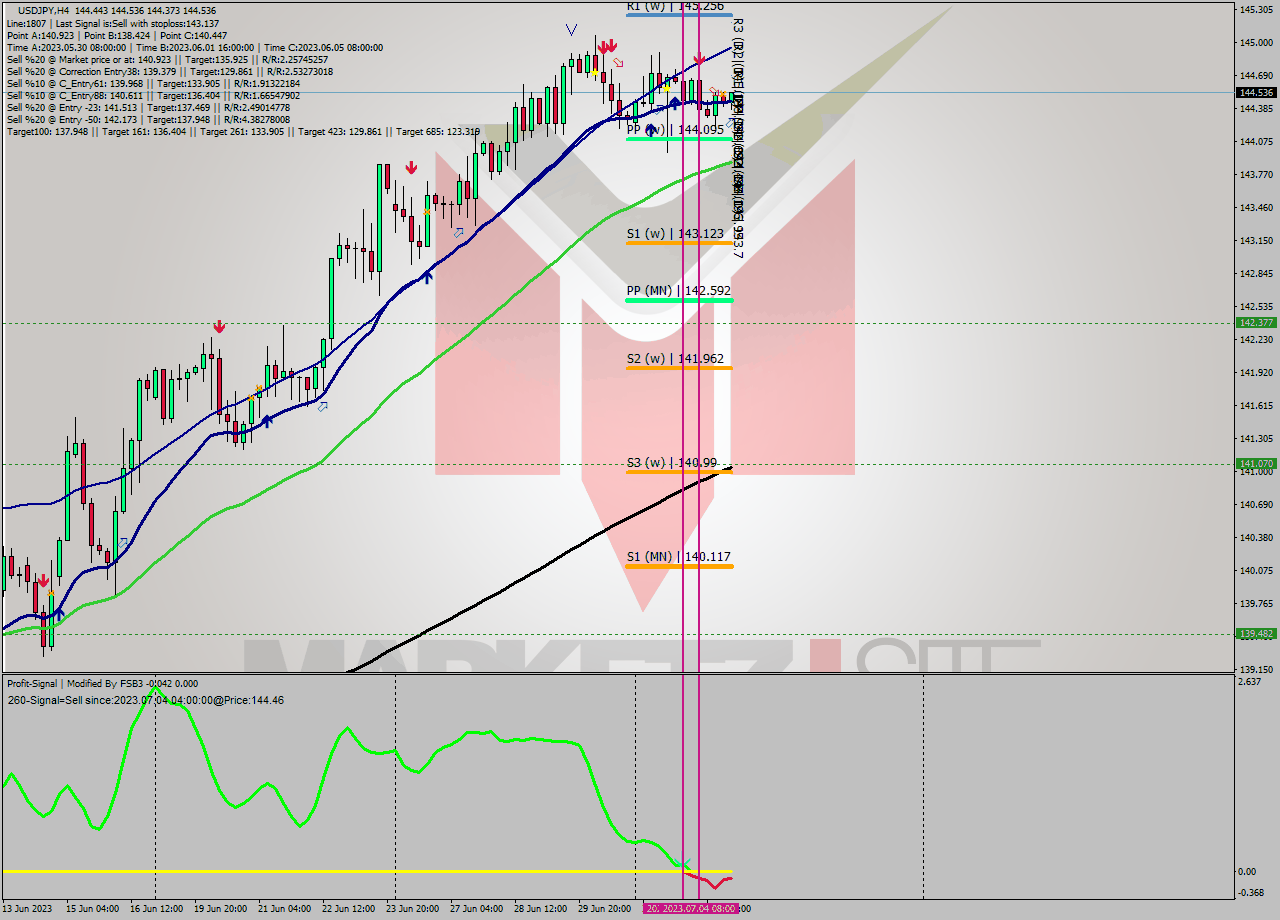Image resolution: width=1280 pixels, height=920 pixels.
Task: Click the 'Sell %10 @ C_Entry61' line
Action: [153, 83]
